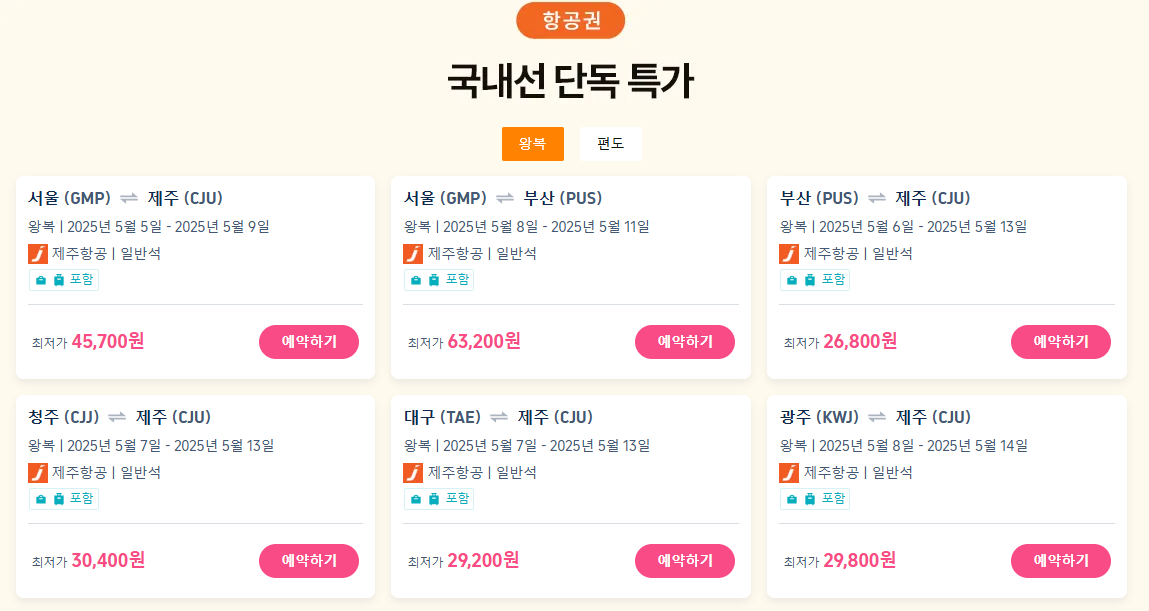Toggle the 포함 baggage badge on Busan–Jeju card
This screenshot has height=611, width=1149.
pyautogui.click(x=813, y=280)
